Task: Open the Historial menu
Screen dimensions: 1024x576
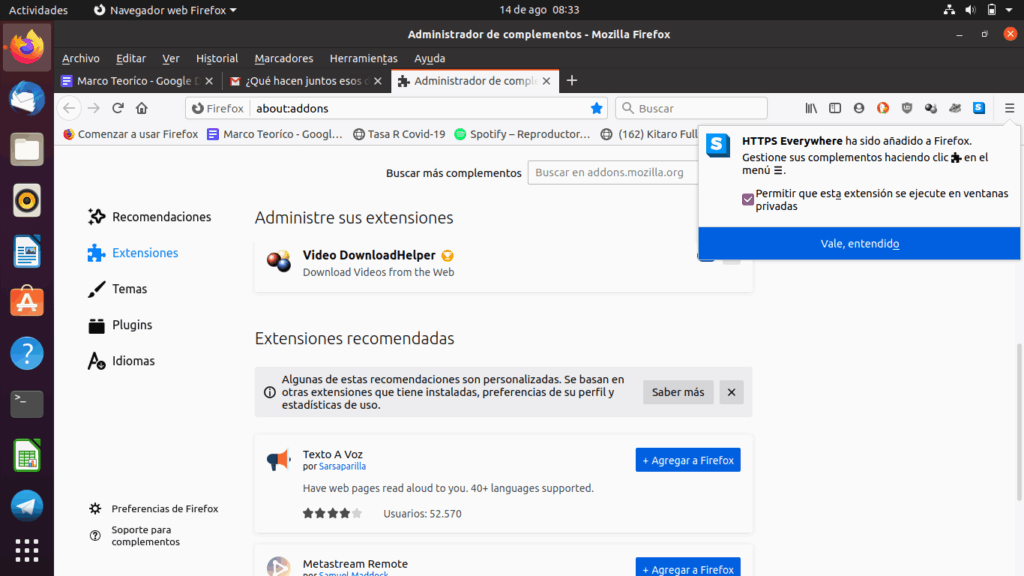Action: (217, 58)
